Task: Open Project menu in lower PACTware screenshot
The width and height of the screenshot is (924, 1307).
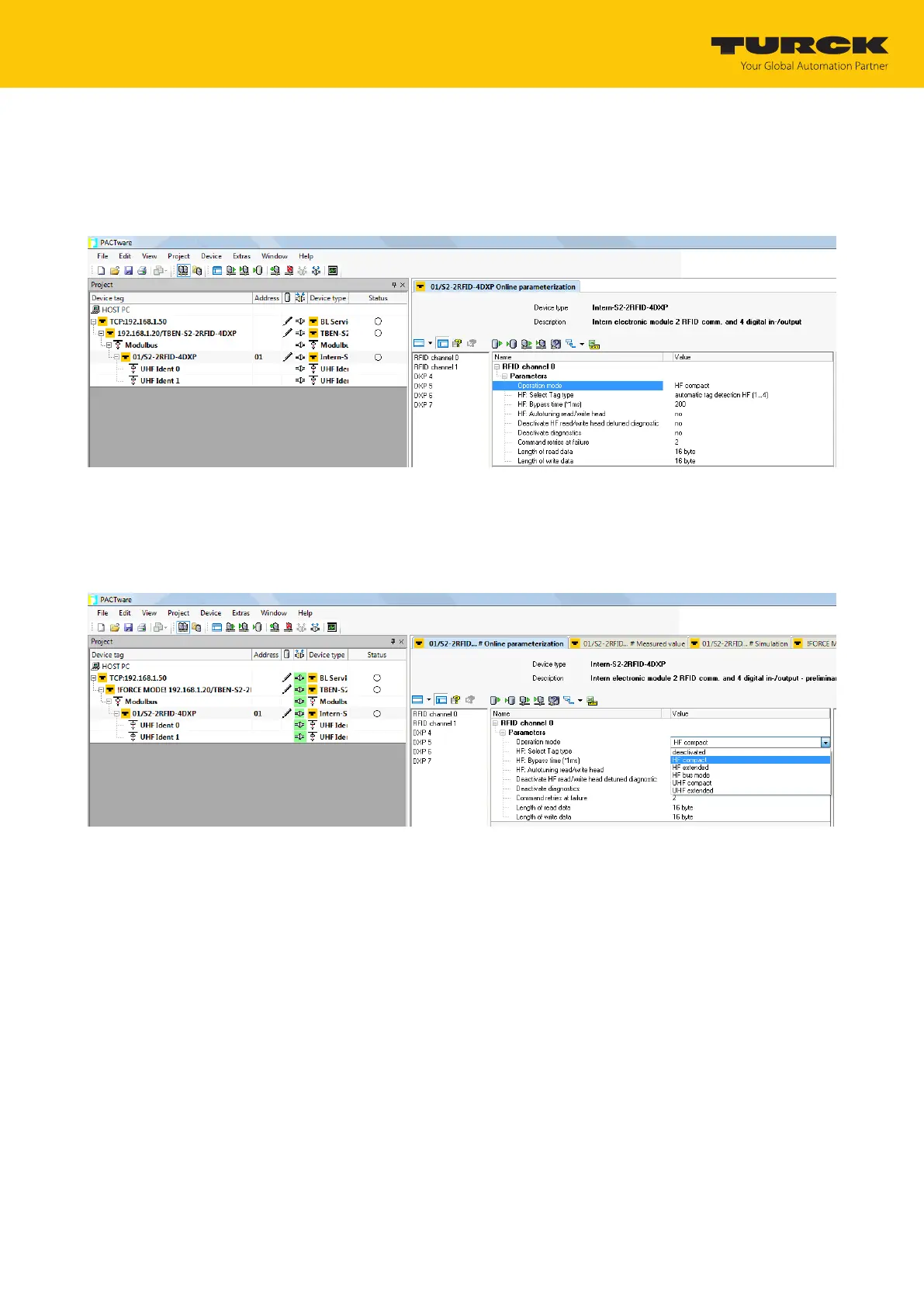Action: pyautogui.click(x=178, y=613)
